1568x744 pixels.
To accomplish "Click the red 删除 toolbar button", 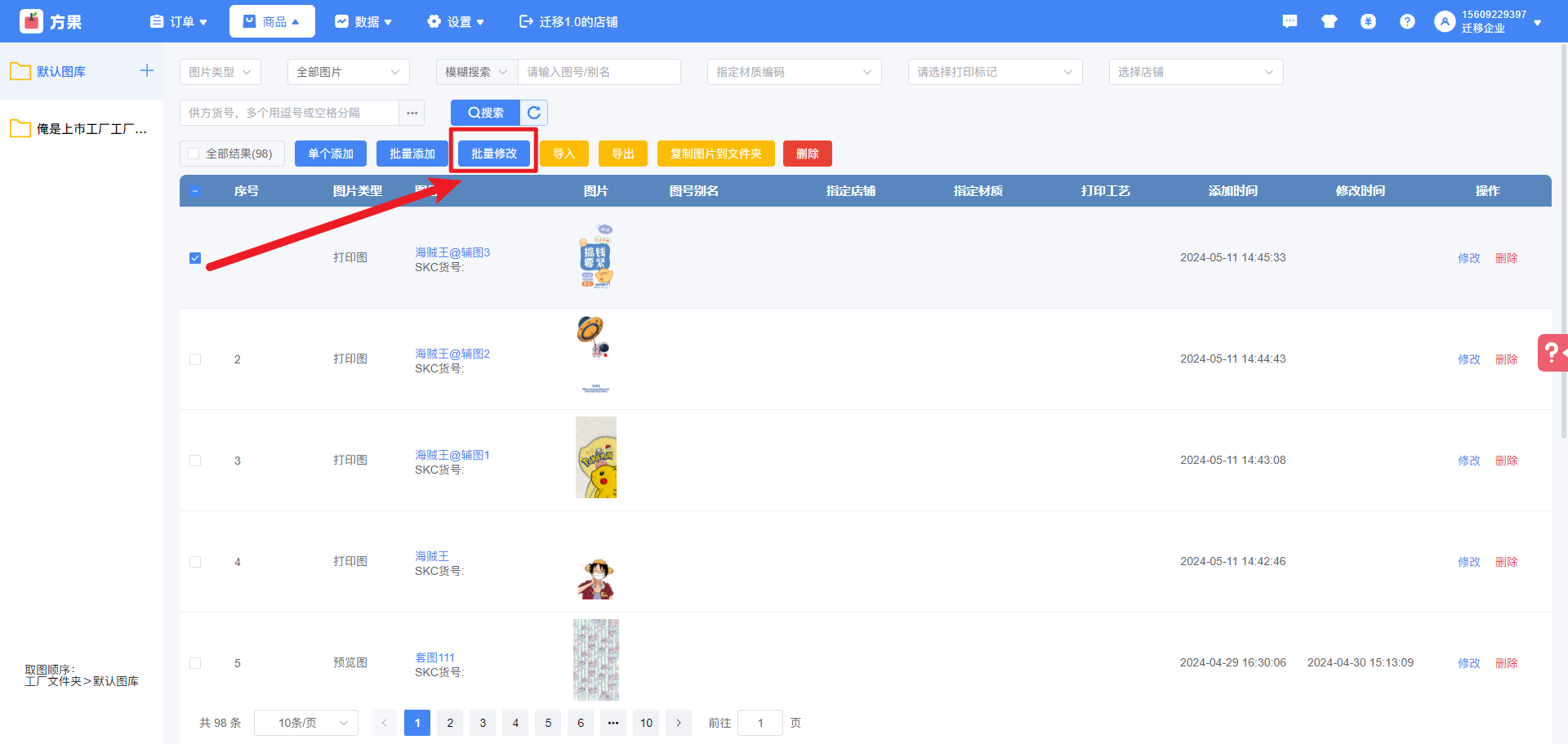I will point(808,154).
